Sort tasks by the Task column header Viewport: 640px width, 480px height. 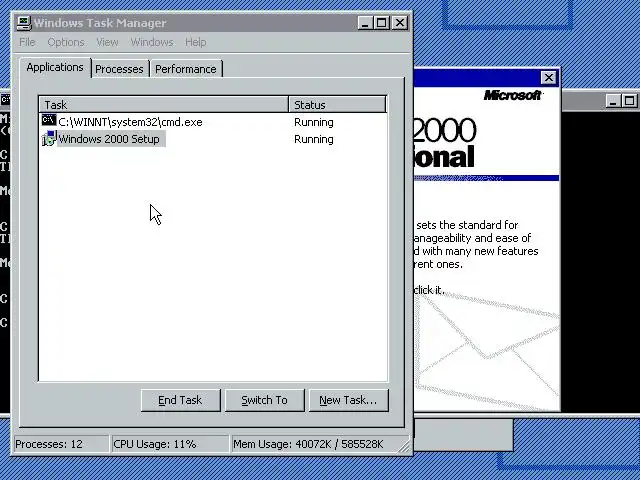click(164, 105)
